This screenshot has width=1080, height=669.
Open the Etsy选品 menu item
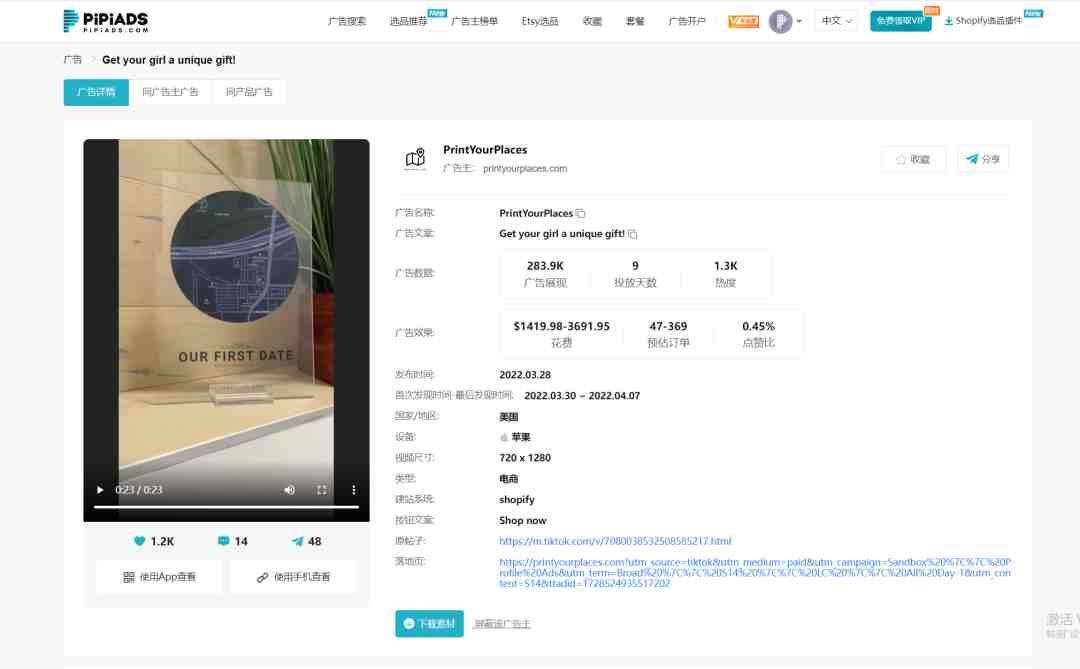click(540, 21)
